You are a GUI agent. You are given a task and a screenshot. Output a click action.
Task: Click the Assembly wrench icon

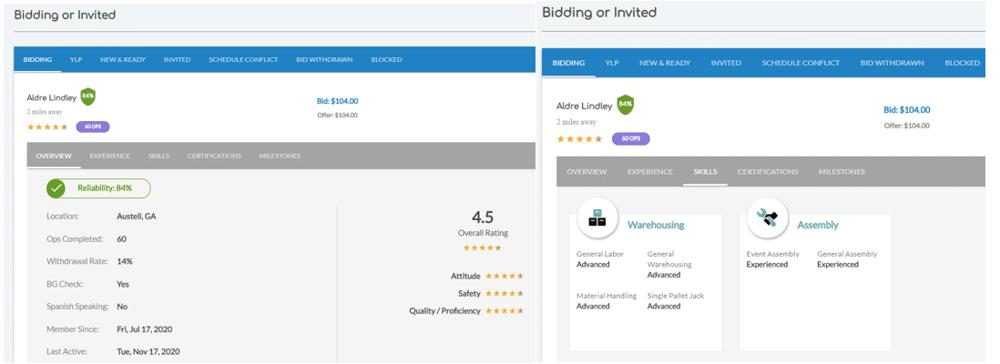[767, 218]
